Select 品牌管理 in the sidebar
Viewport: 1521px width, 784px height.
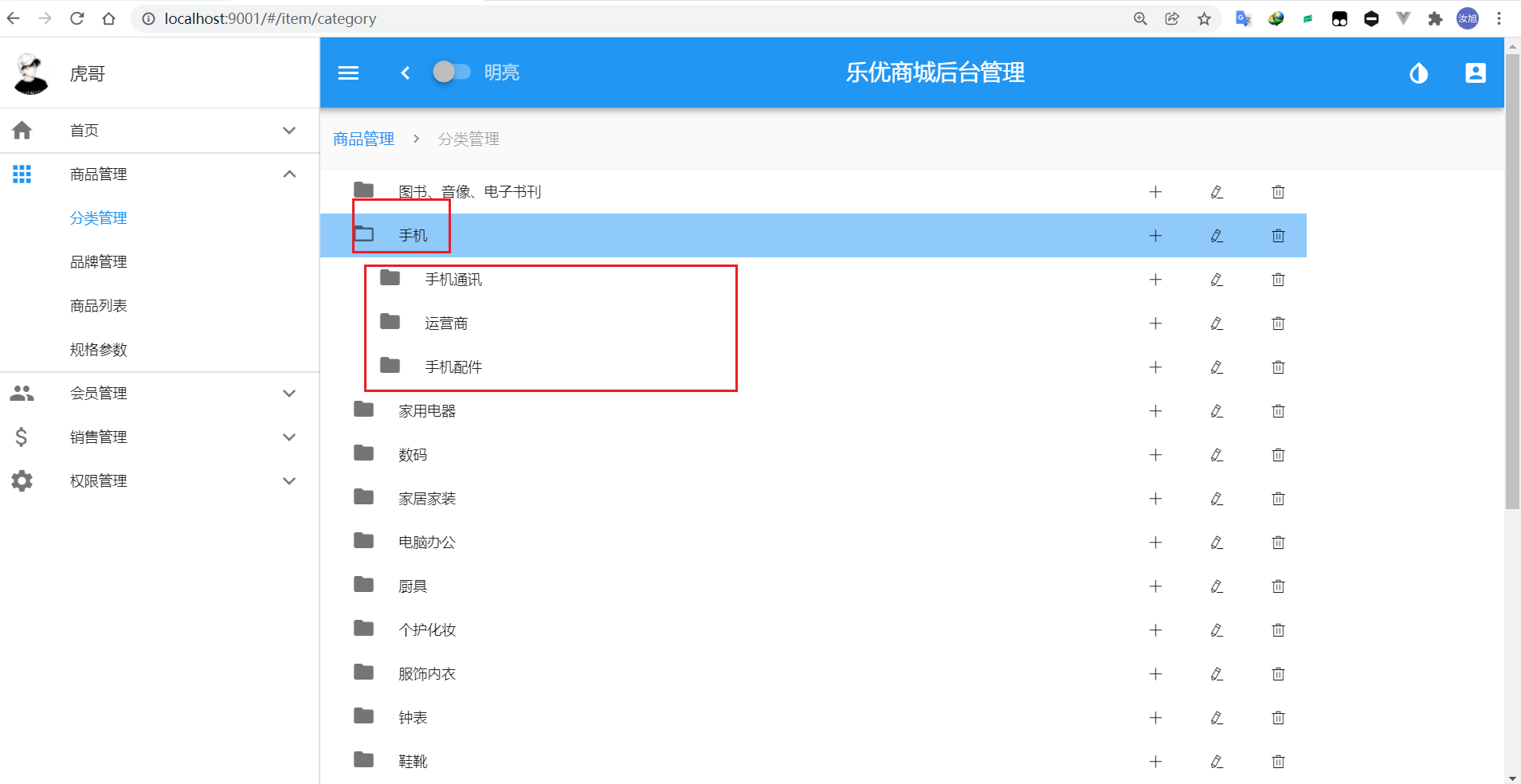[99, 261]
